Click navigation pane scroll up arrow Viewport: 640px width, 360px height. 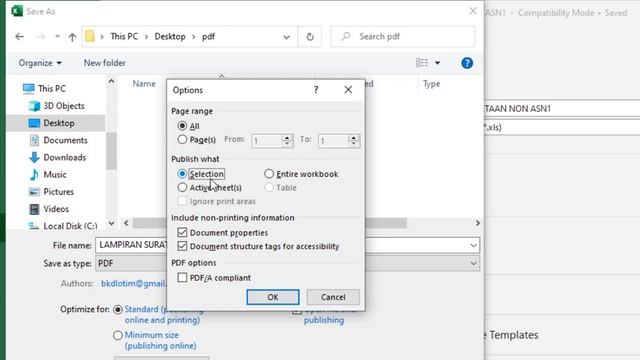point(111,81)
